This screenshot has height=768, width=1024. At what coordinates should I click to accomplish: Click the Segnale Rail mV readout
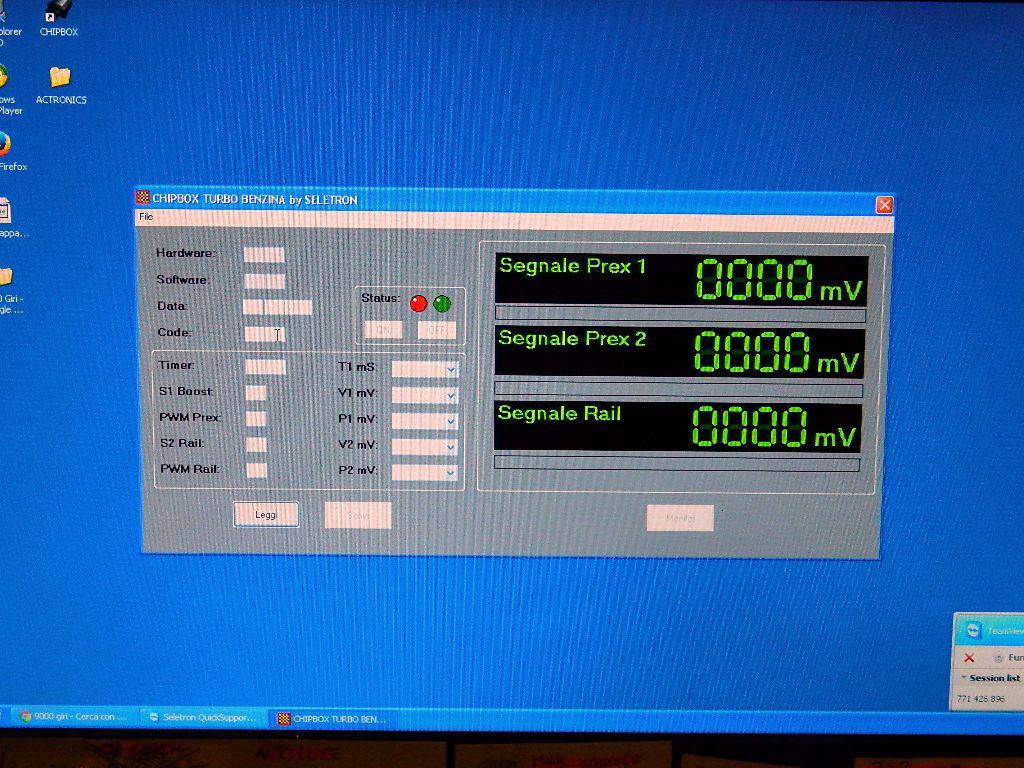point(774,428)
